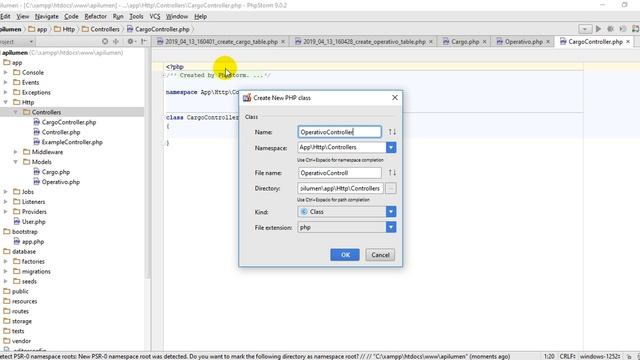
Task: Open the VCS menu
Action: [x=155, y=16]
